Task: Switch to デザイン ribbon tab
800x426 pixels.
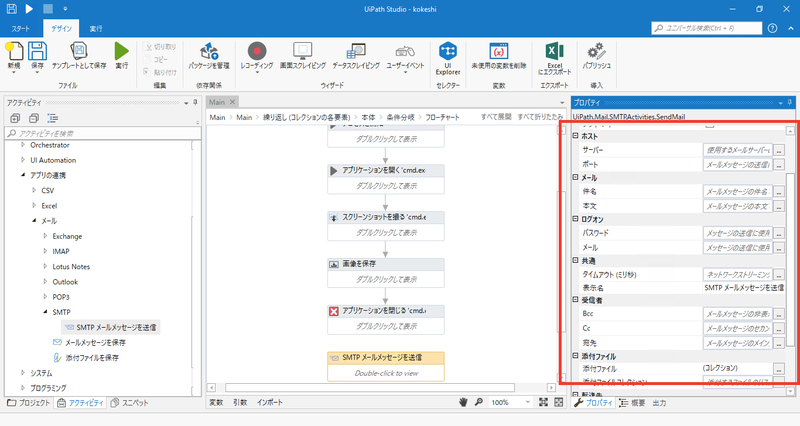Action: pos(61,29)
